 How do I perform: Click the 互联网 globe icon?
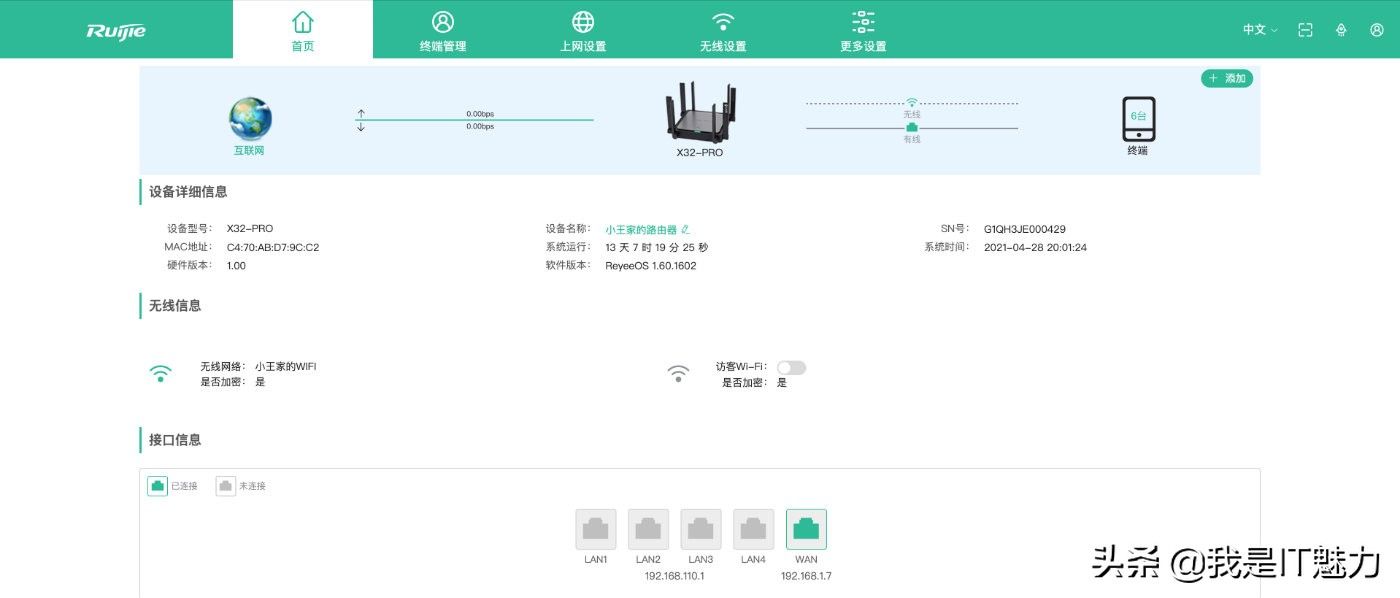pos(250,118)
